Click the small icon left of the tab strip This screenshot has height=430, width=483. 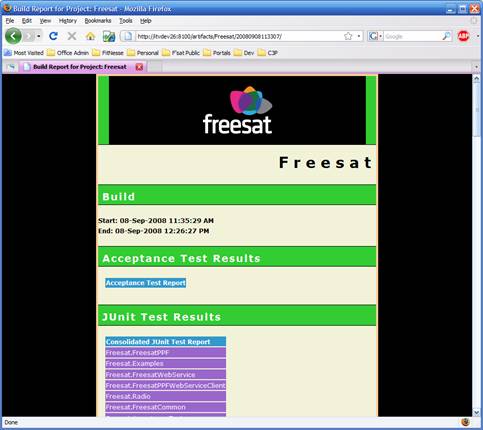point(11,67)
